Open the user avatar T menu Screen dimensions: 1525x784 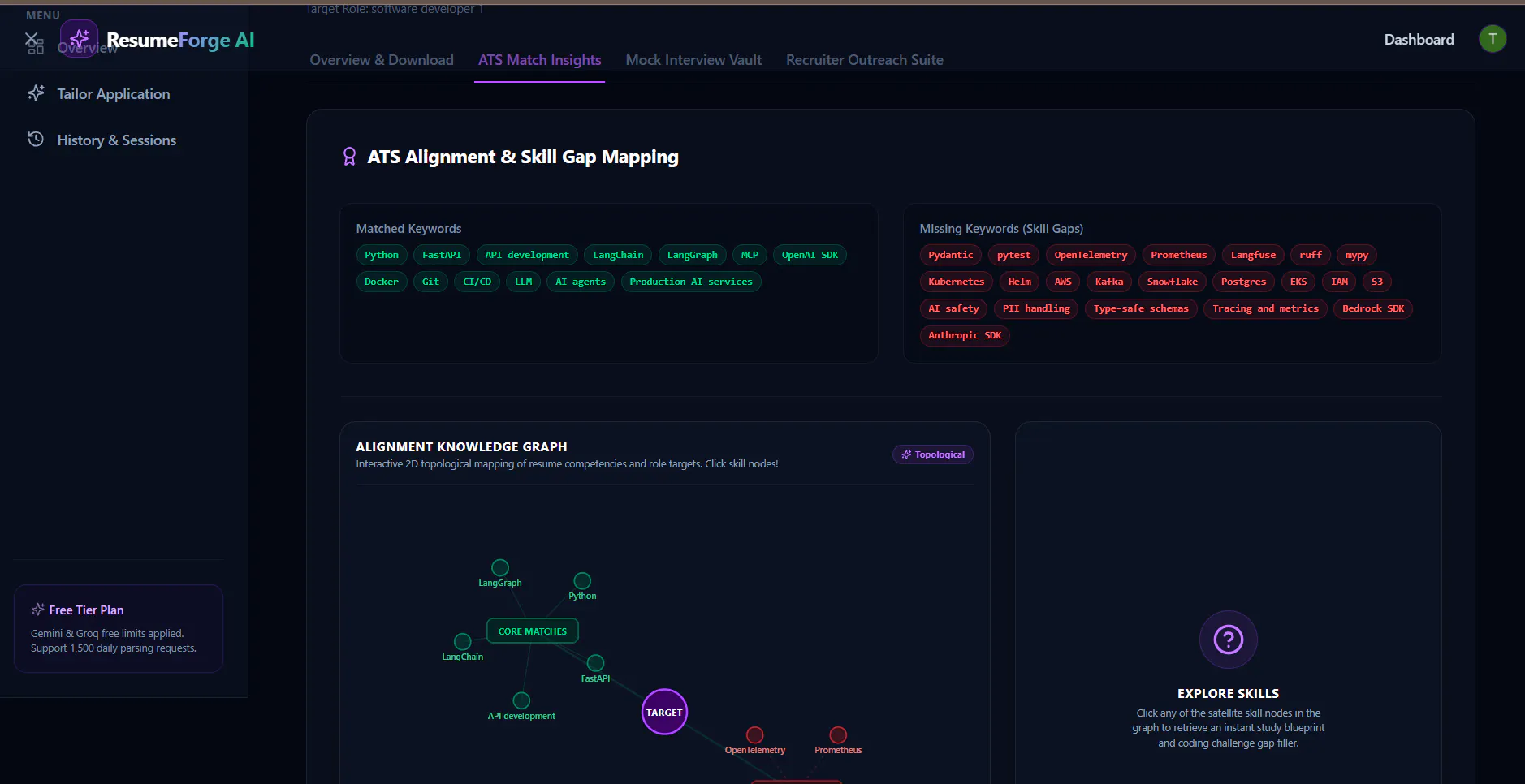click(x=1493, y=39)
